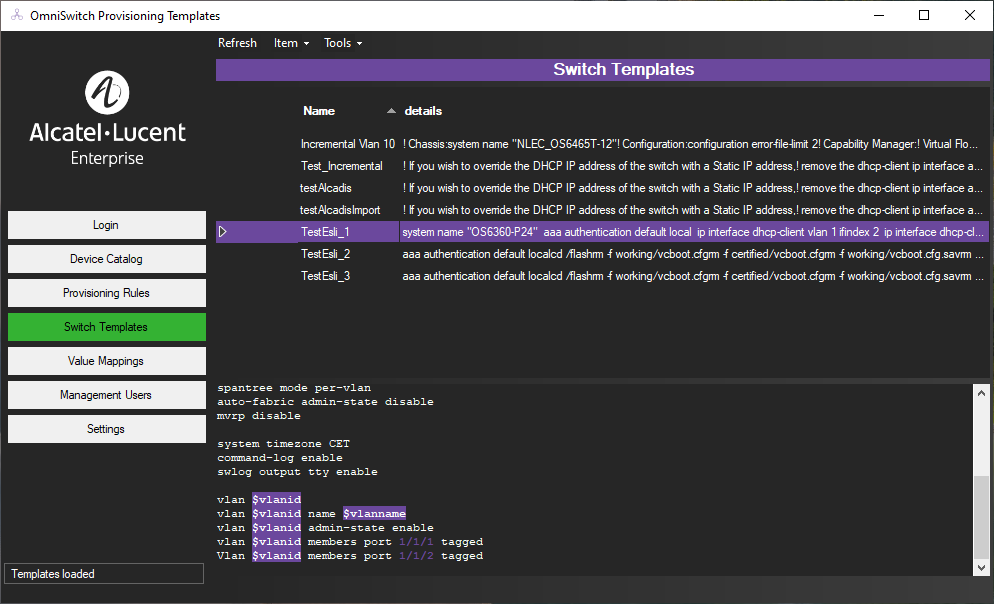994x604 pixels.
Task: Click the OmniSwitch app icon in title bar
Action: coord(17,15)
